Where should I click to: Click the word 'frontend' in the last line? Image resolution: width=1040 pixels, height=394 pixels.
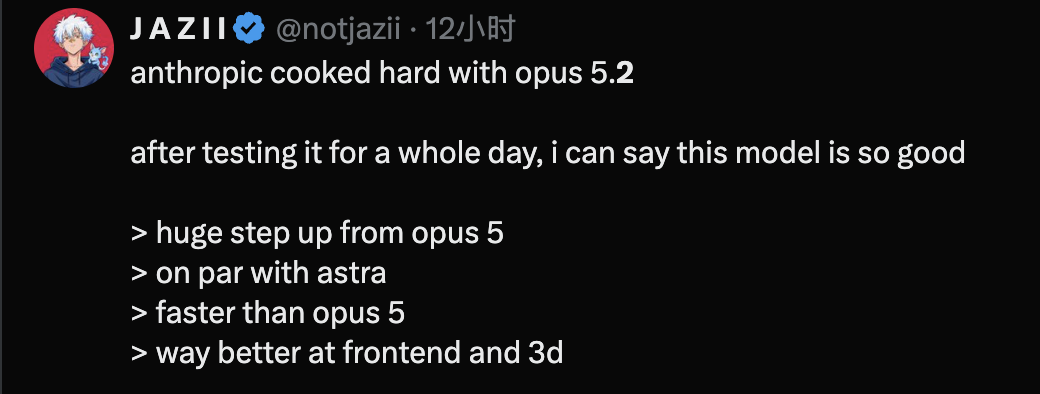402,353
